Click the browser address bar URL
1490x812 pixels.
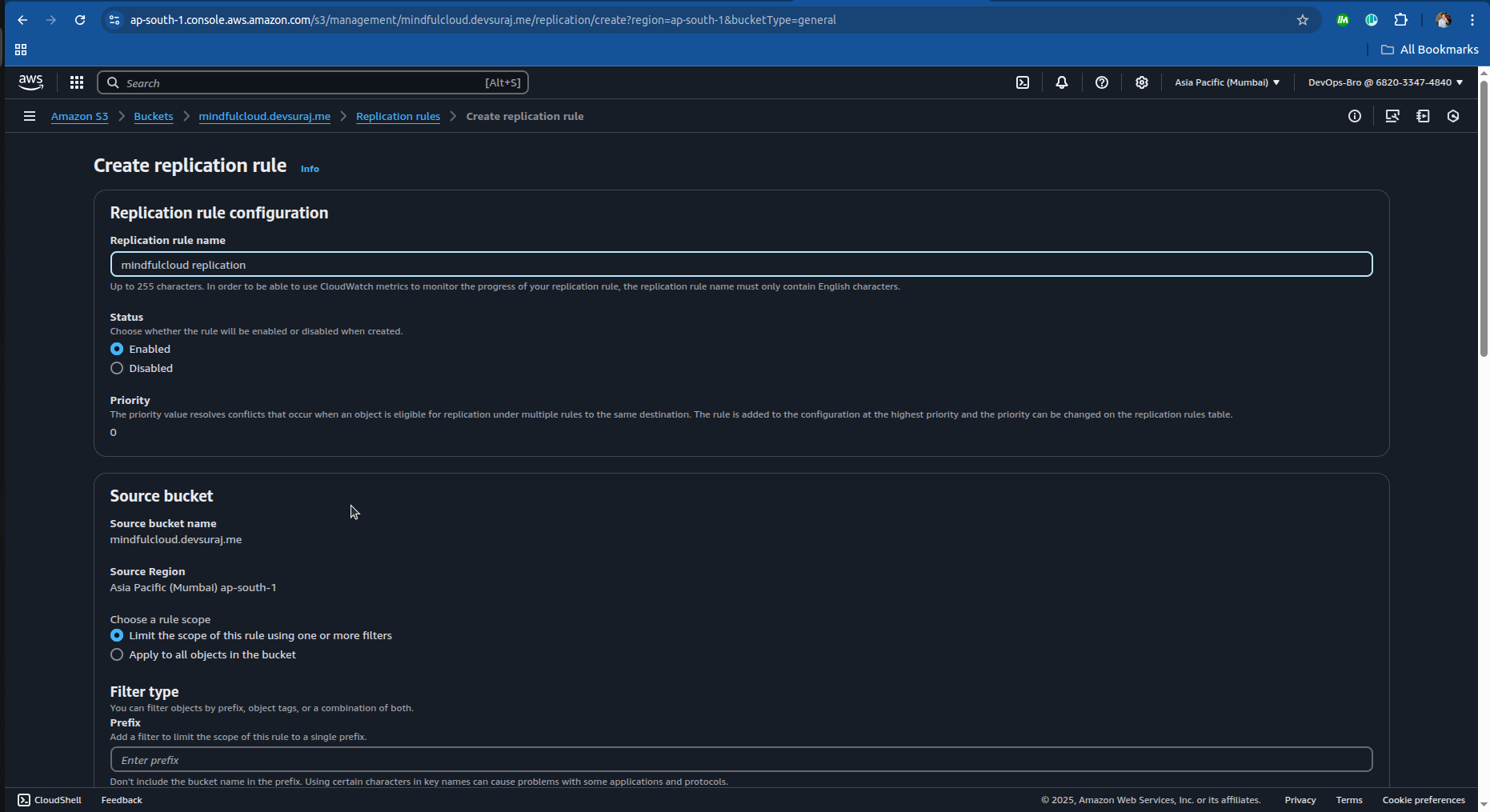pyautogui.click(x=483, y=20)
